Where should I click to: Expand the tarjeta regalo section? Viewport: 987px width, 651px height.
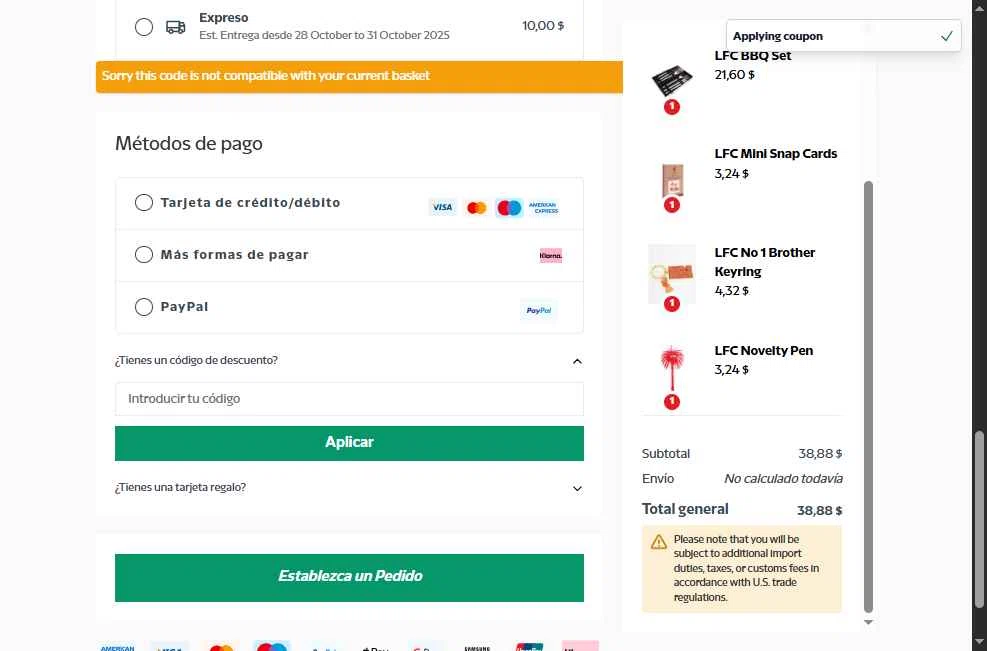[577, 488]
